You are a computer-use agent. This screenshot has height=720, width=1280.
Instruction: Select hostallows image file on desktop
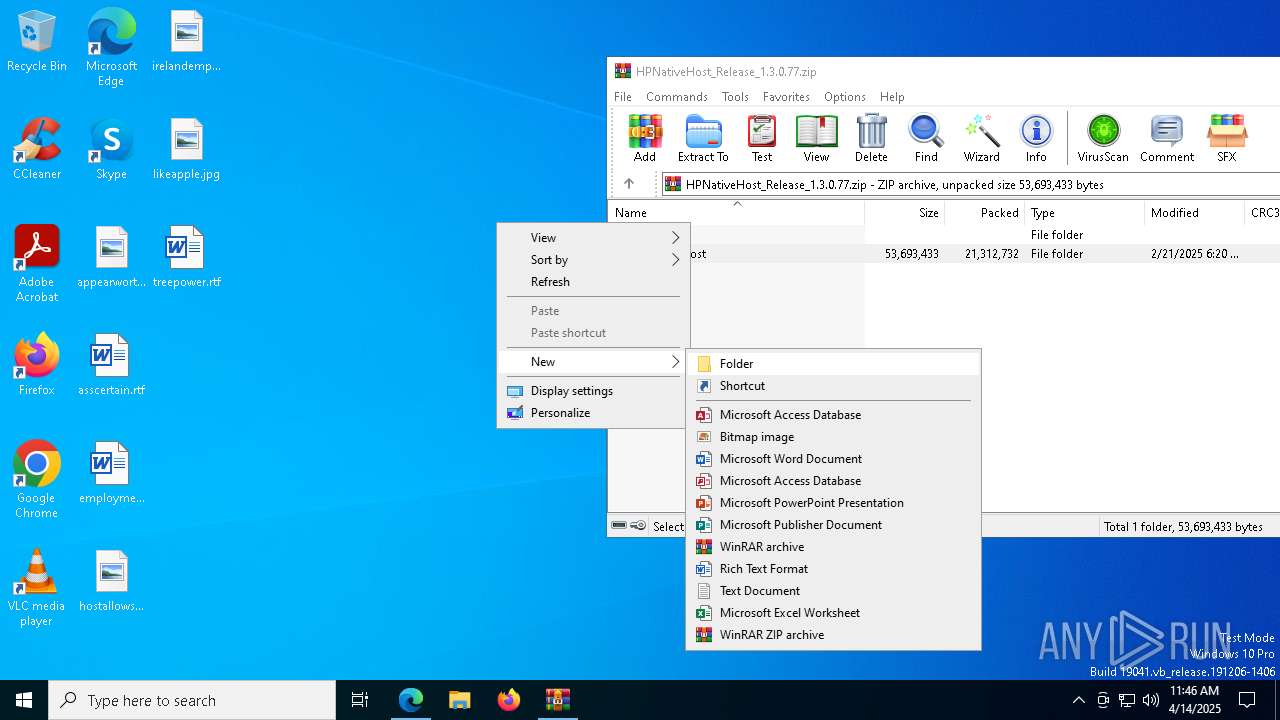coord(111,581)
